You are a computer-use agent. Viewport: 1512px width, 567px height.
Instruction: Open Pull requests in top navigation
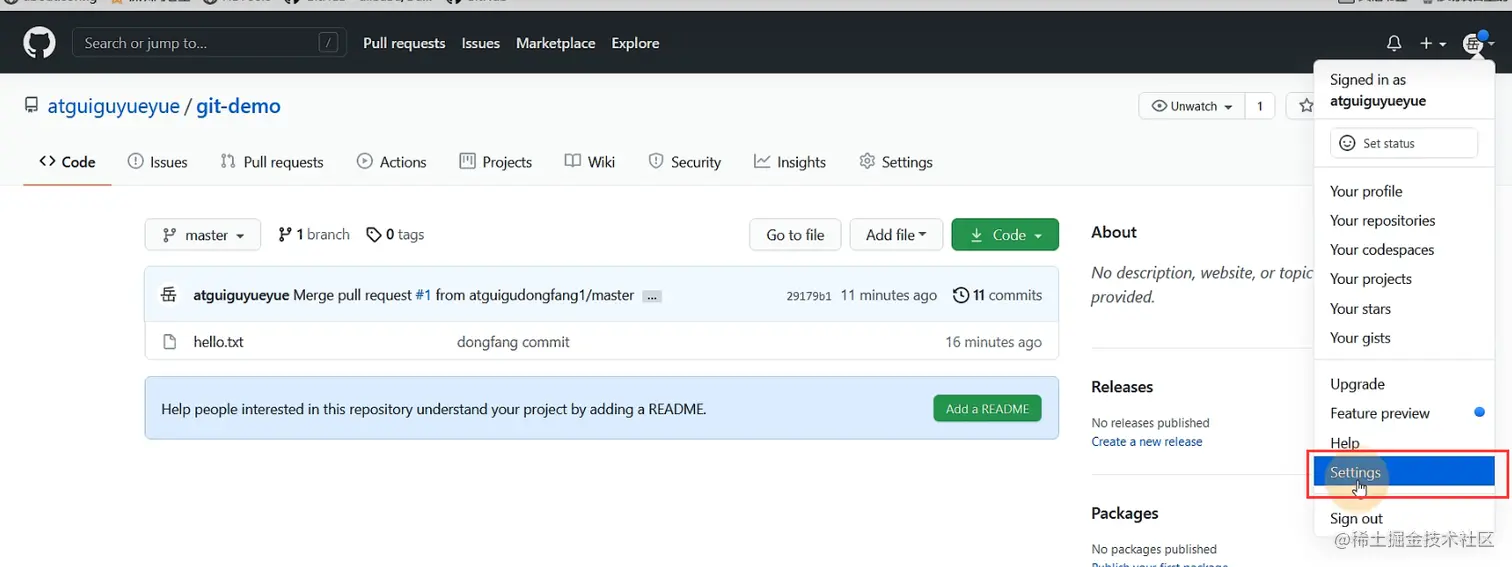pos(404,43)
